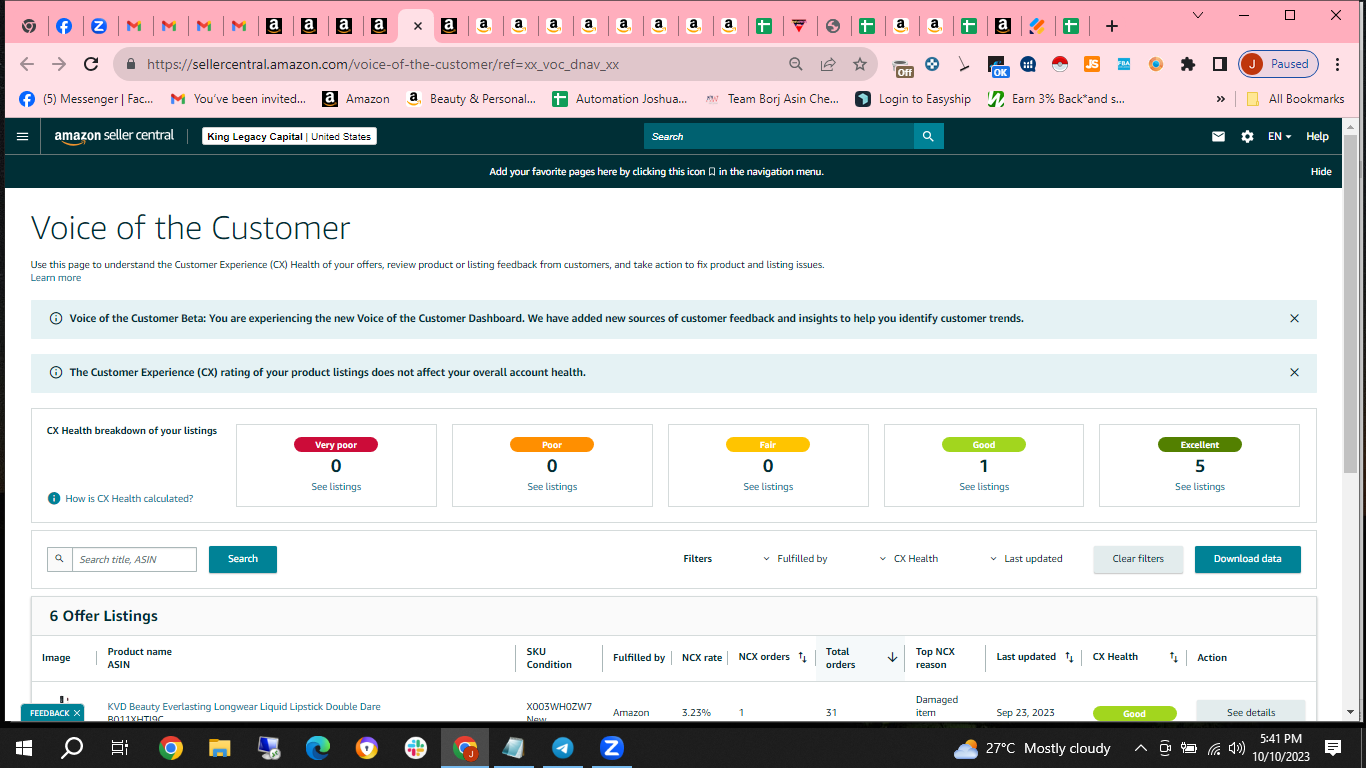Sort listings by Total orders arrow
The width and height of the screenshot is (1366, 768).
pos(892,657)
